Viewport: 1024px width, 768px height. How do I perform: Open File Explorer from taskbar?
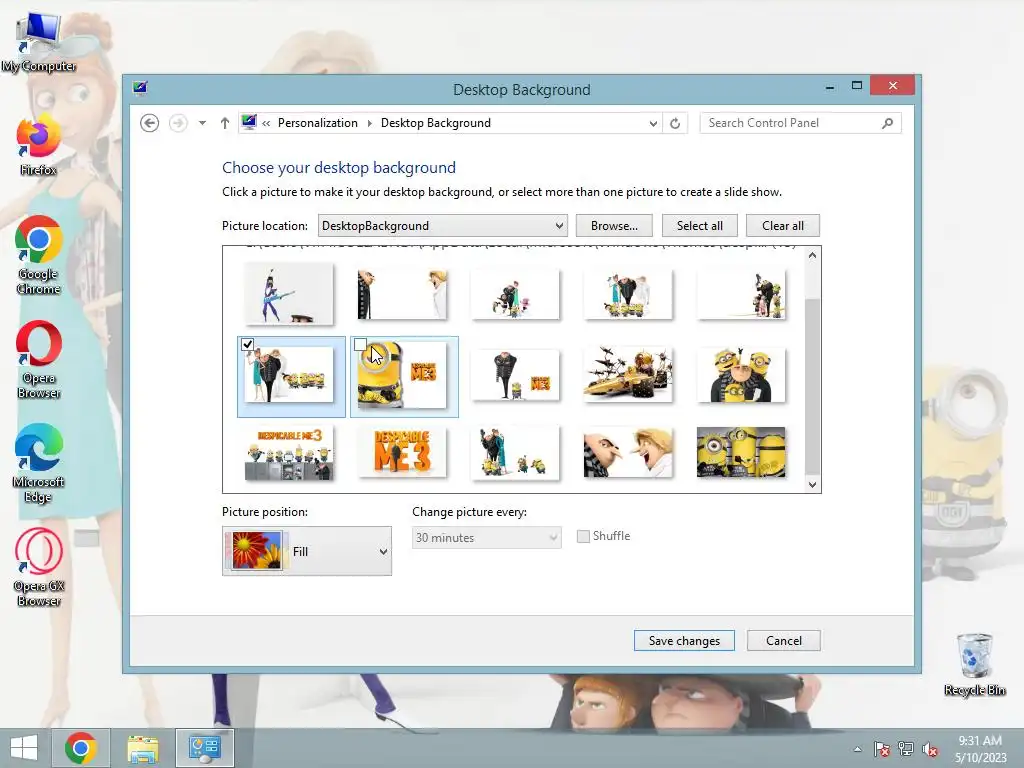coord(142,748)
